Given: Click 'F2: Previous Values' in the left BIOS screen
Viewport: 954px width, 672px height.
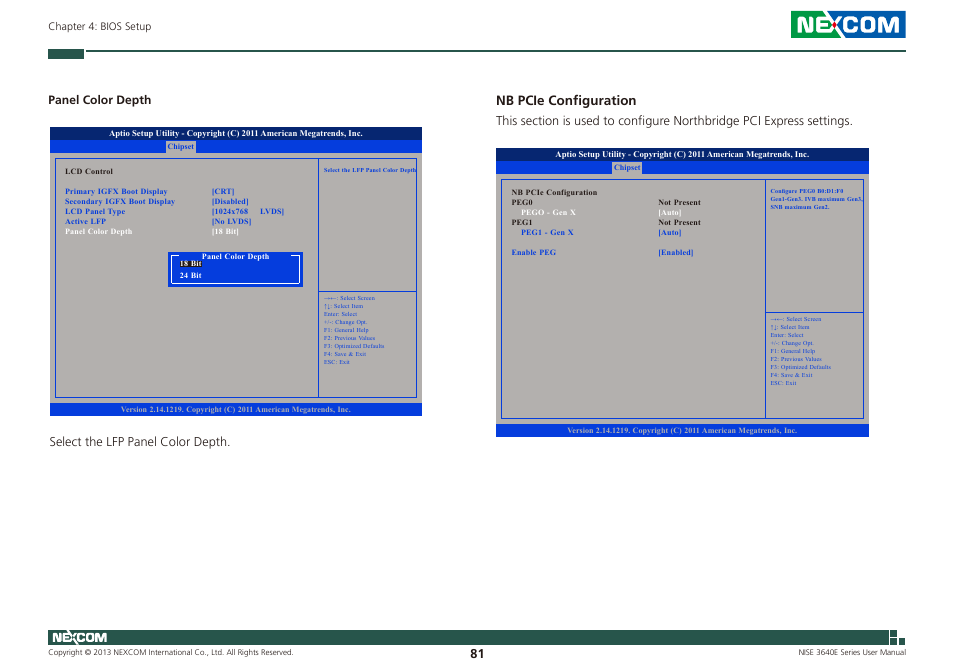Looking at the screenshot, I should [349, 338].
